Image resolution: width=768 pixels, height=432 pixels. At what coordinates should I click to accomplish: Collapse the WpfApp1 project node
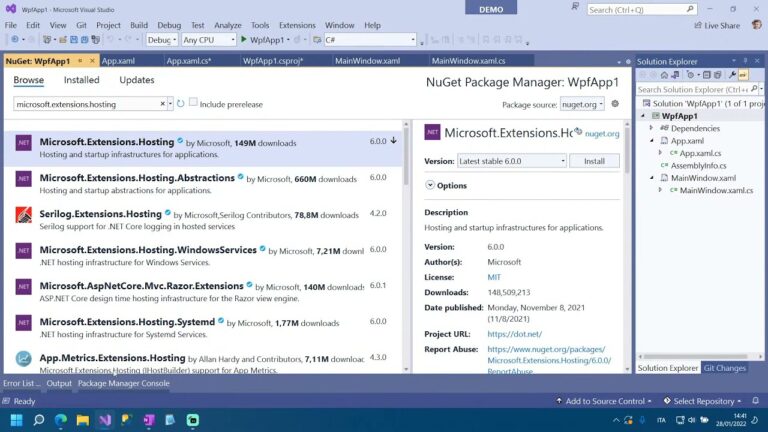coord(643,116)
